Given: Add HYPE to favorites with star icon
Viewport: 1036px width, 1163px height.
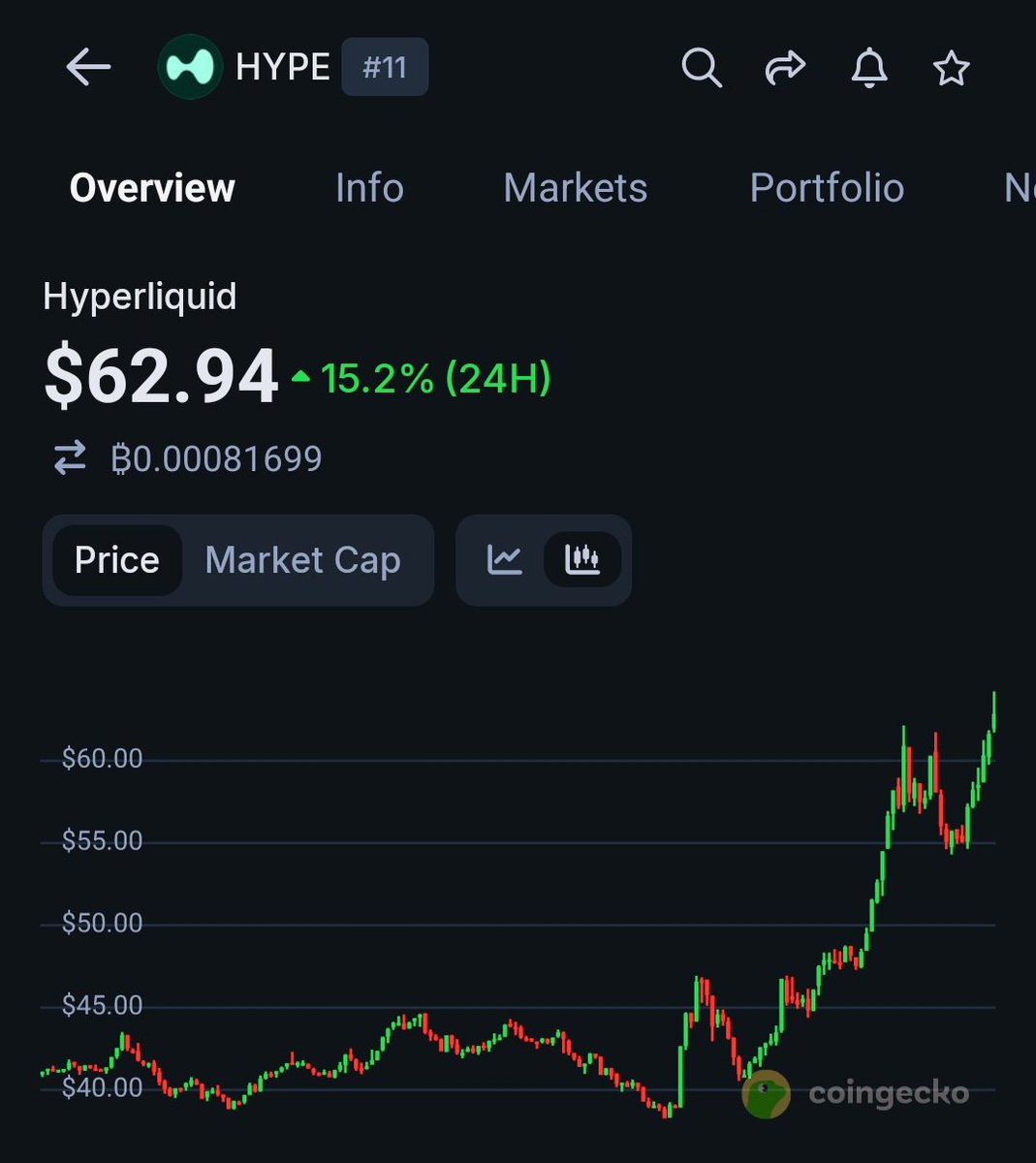Looking at the screenshot, I should pos(951,68).
